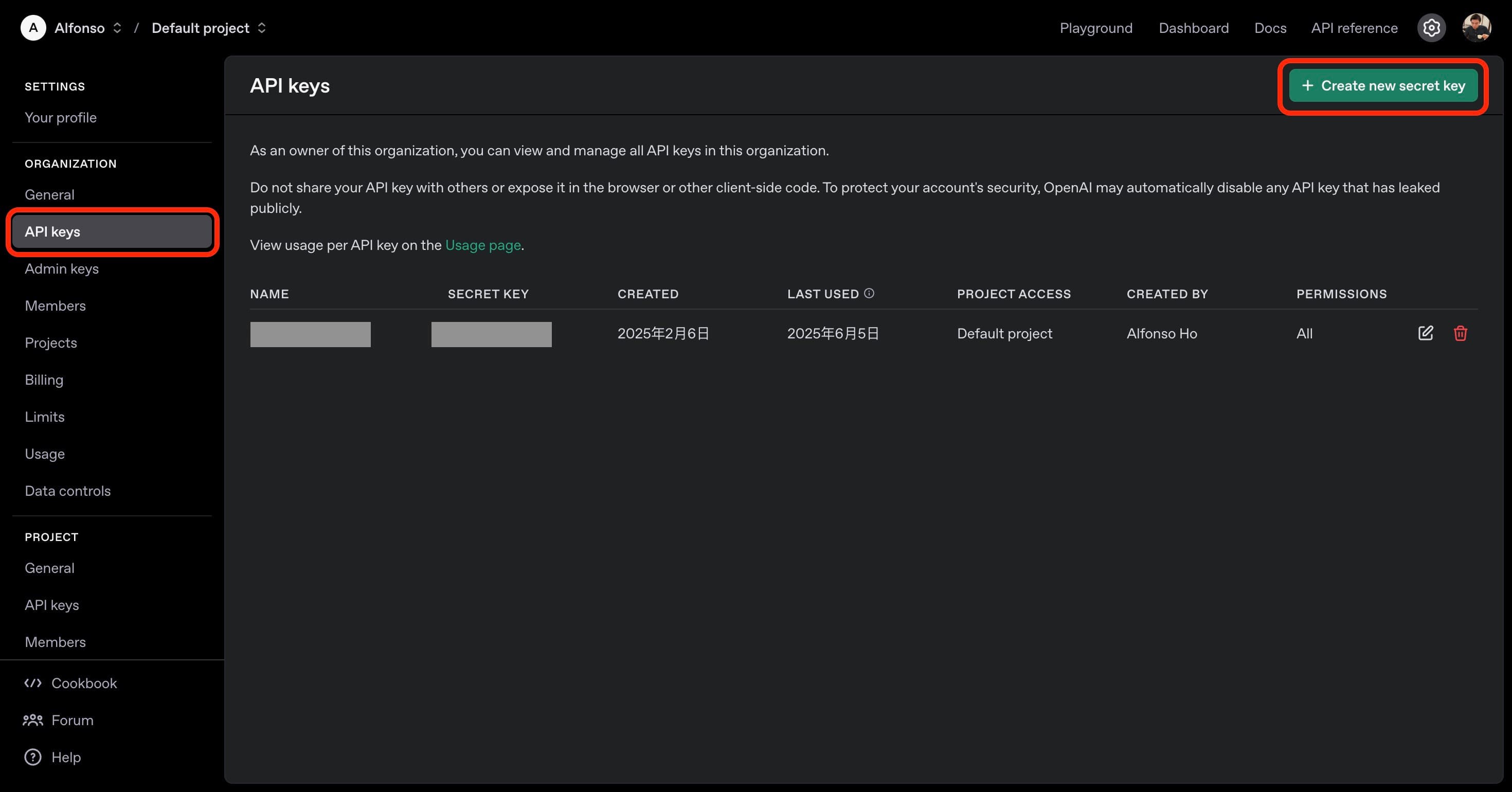The height and width of the screenshot is (792, 1512).
Task: Click the Usage page link
Action: 482,245
